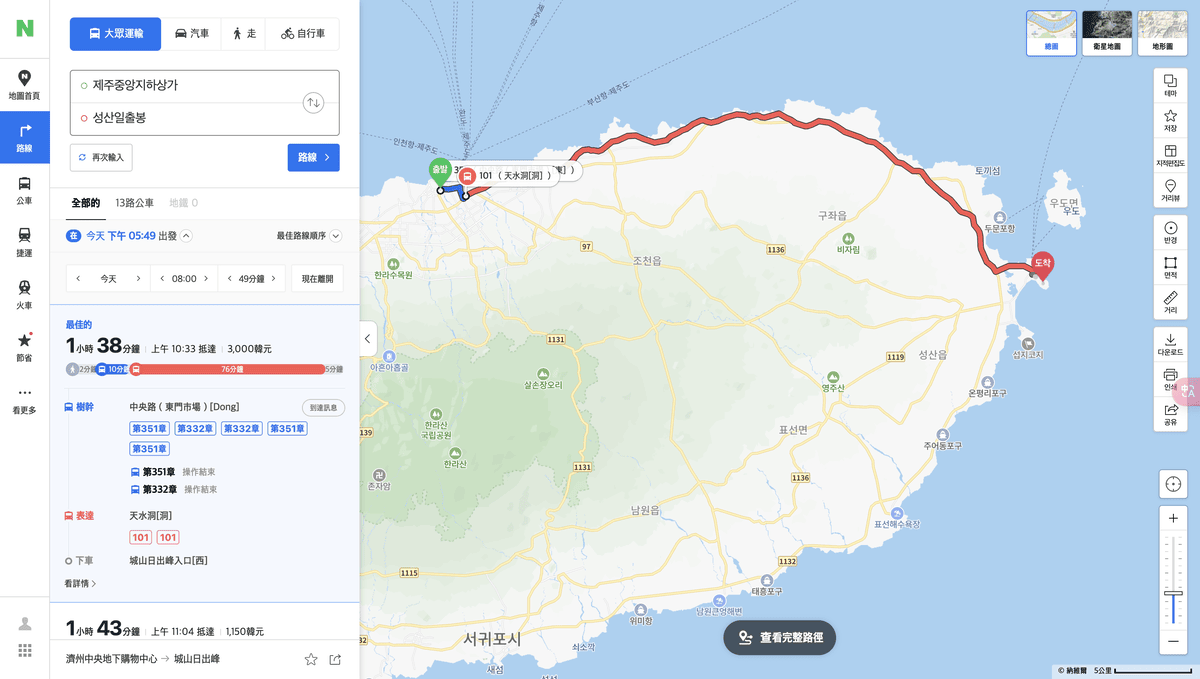1200x679 pixels.
Task: Swap origin and destination fields
Action: pyautogui.click(x=313, y=102)
